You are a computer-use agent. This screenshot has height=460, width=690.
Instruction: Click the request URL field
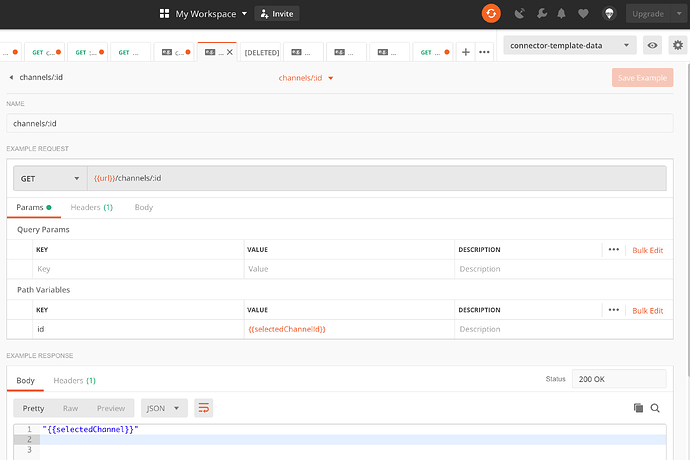pyautogui.click(x=377, y=178)
